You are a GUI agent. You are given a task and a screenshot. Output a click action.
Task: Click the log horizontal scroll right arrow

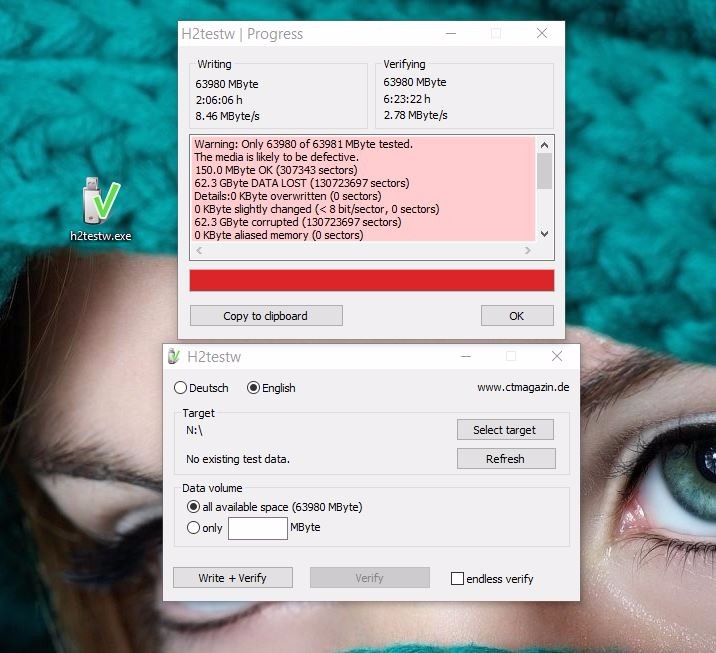coord(527,250)
